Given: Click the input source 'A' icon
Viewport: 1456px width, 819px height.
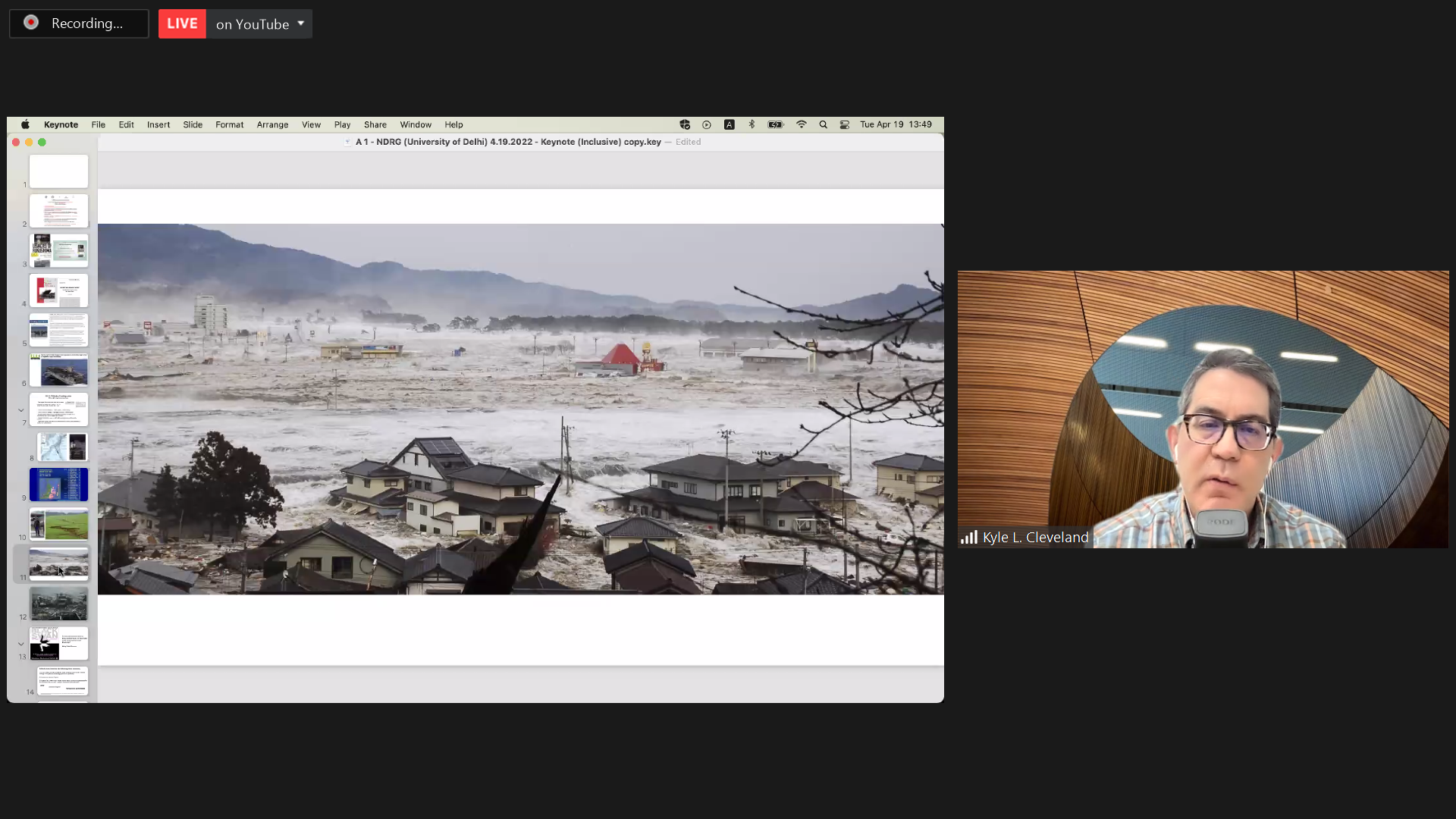Looking at the screenshot, I should pyautogui.click(x=729, y=124).
